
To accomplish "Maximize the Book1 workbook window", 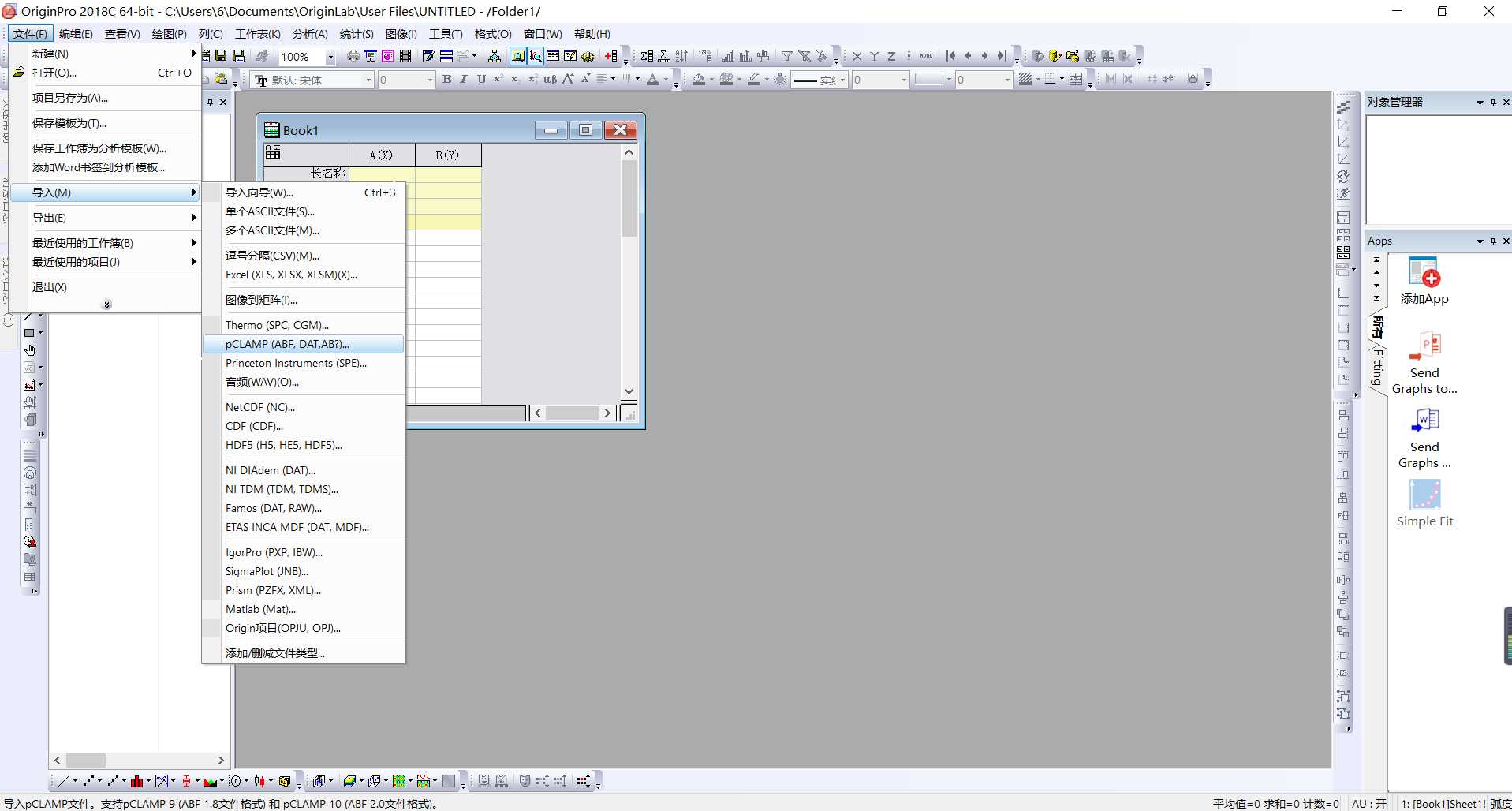I will click(585, 130).
